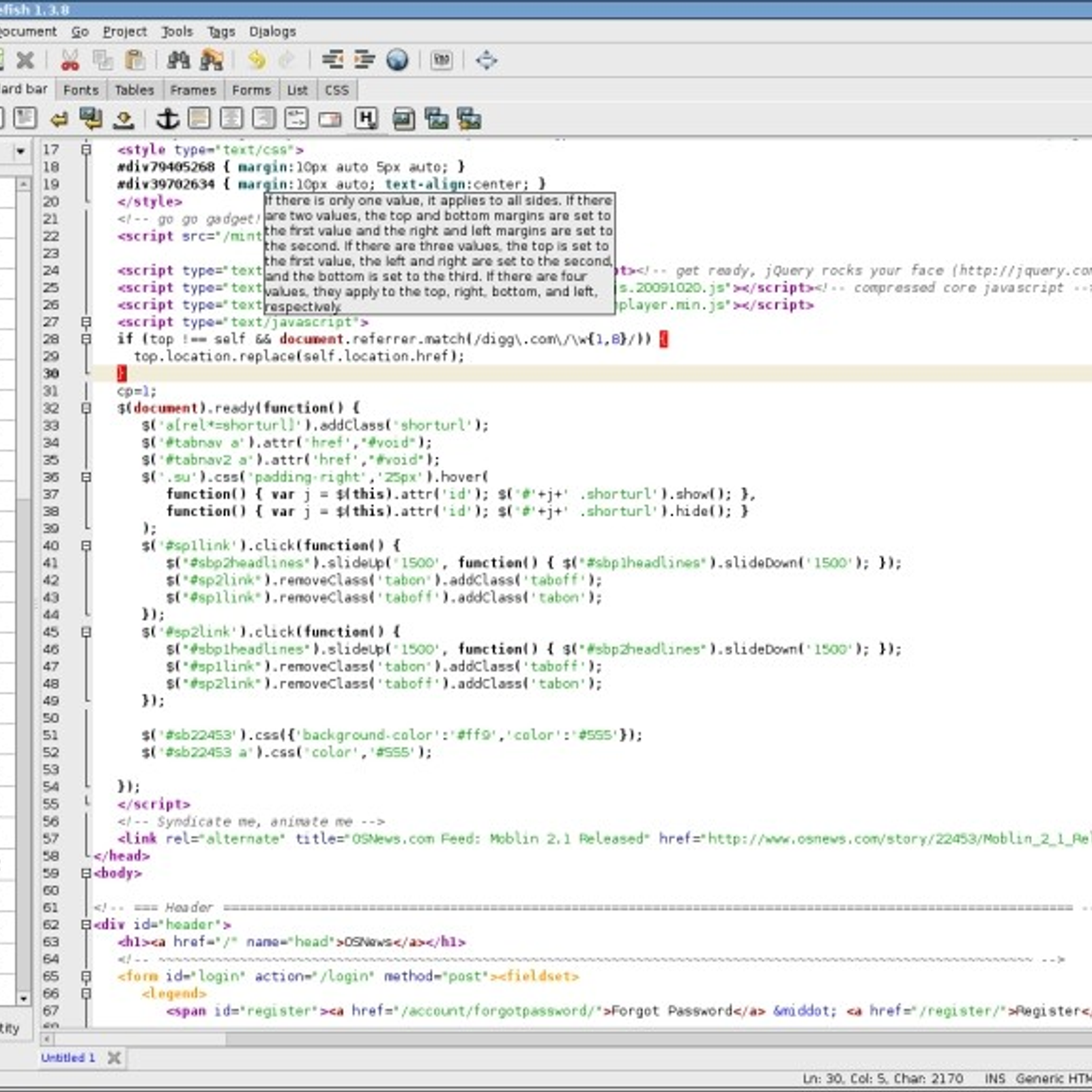
Task: Click the spell check icon
Action: click(442, 60)
